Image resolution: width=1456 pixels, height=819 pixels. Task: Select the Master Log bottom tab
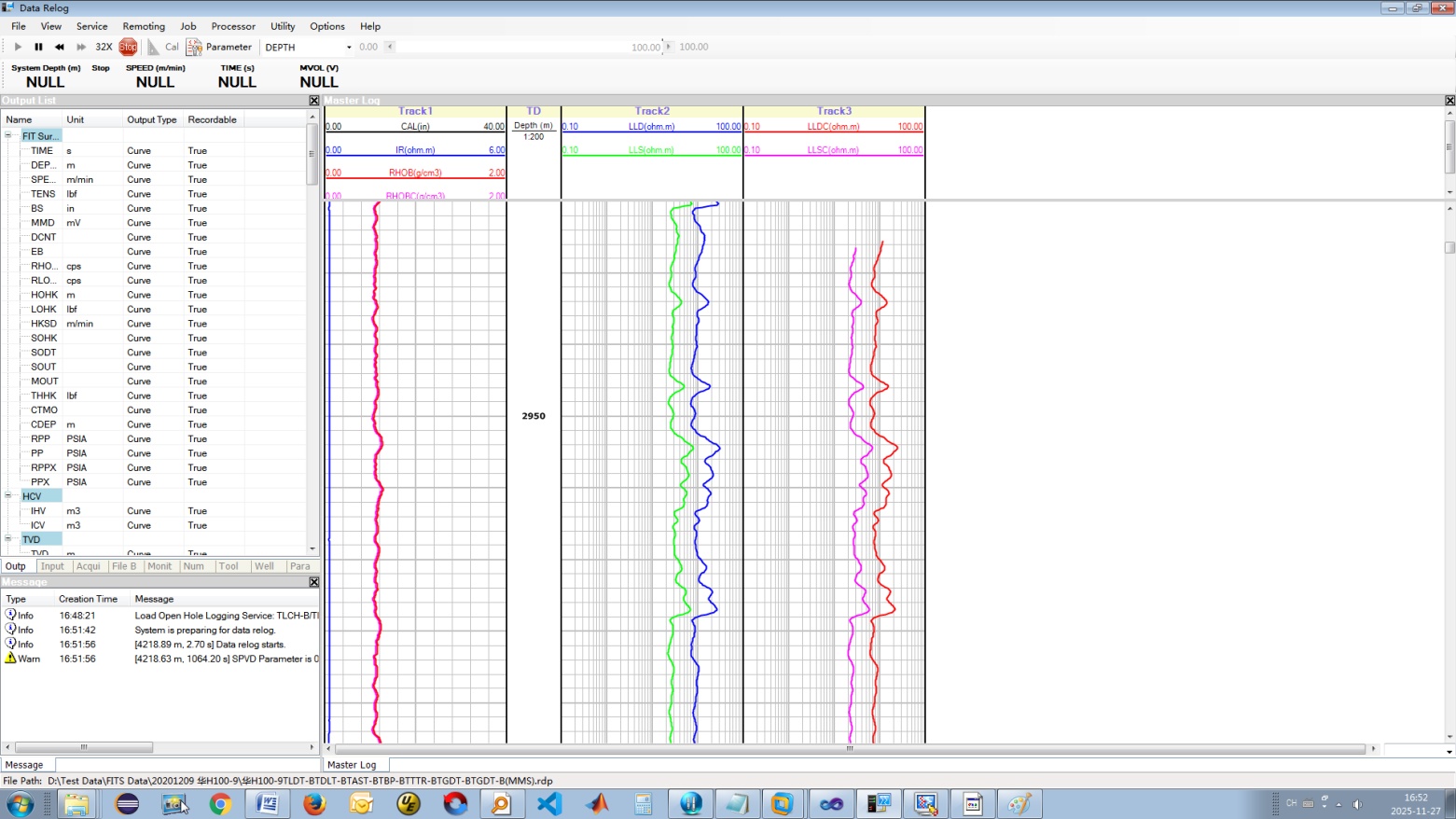[352, 765]
